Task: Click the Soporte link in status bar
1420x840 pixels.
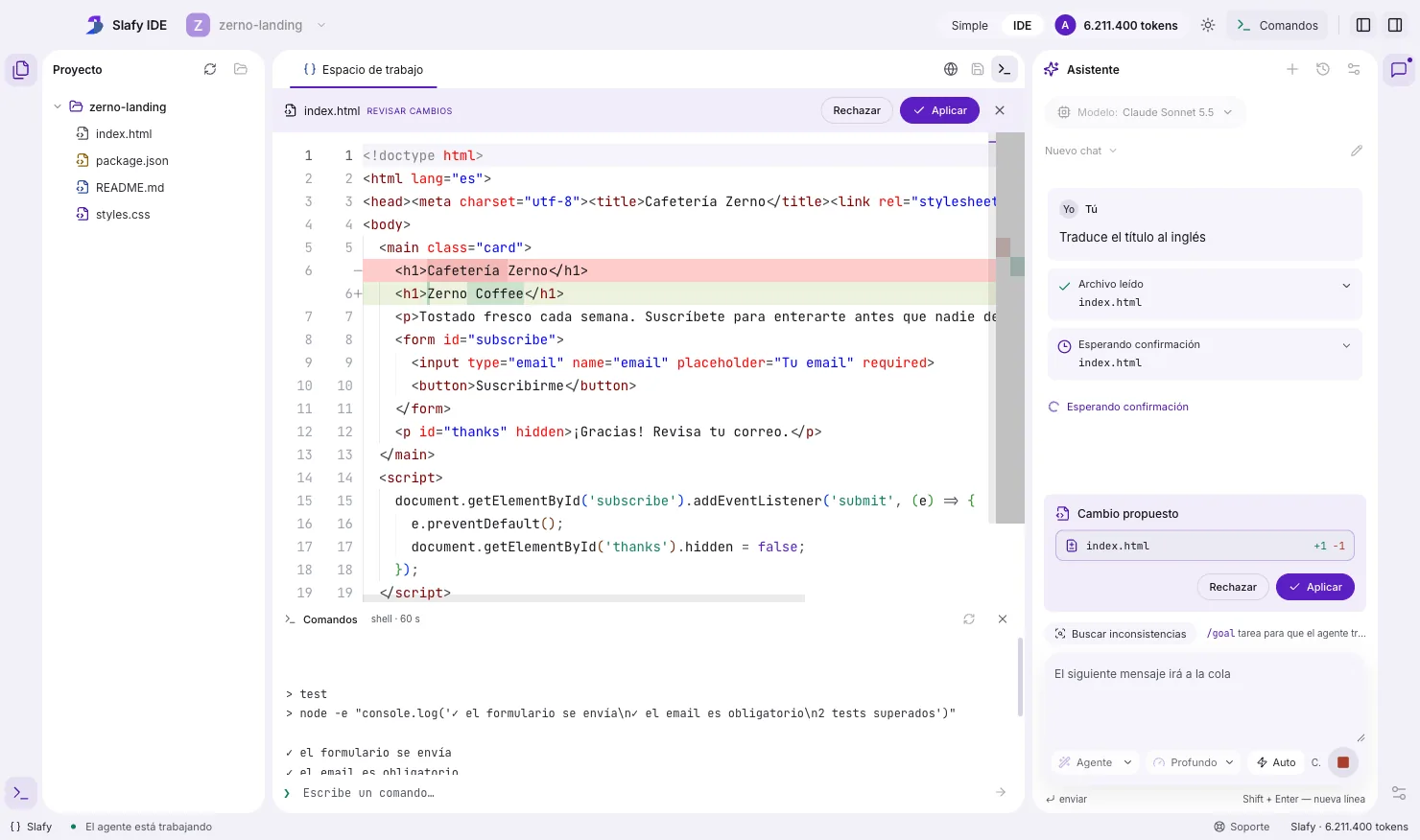Action: (1241, 827)
